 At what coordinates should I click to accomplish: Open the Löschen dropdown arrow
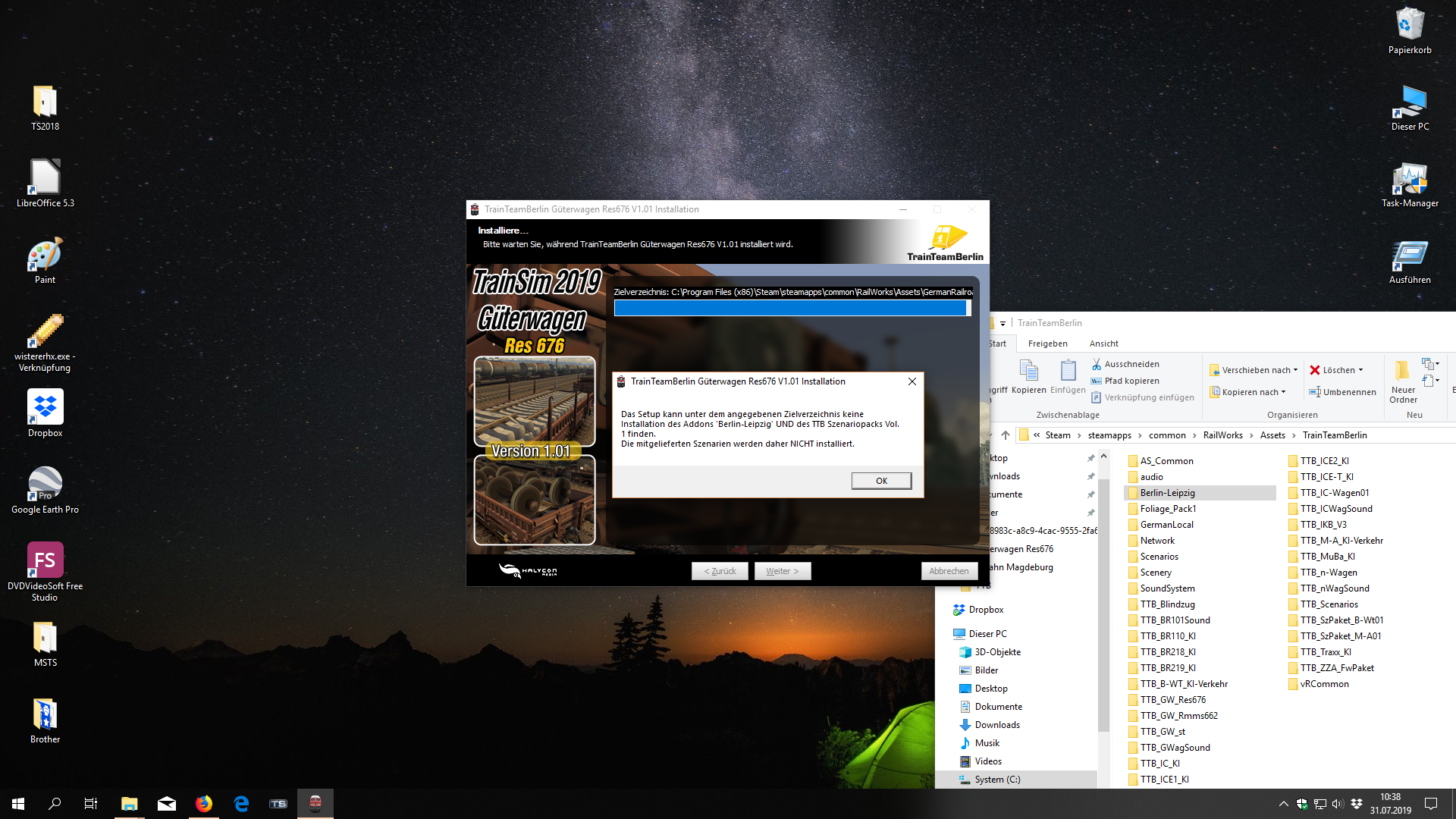coord(1360,370)
